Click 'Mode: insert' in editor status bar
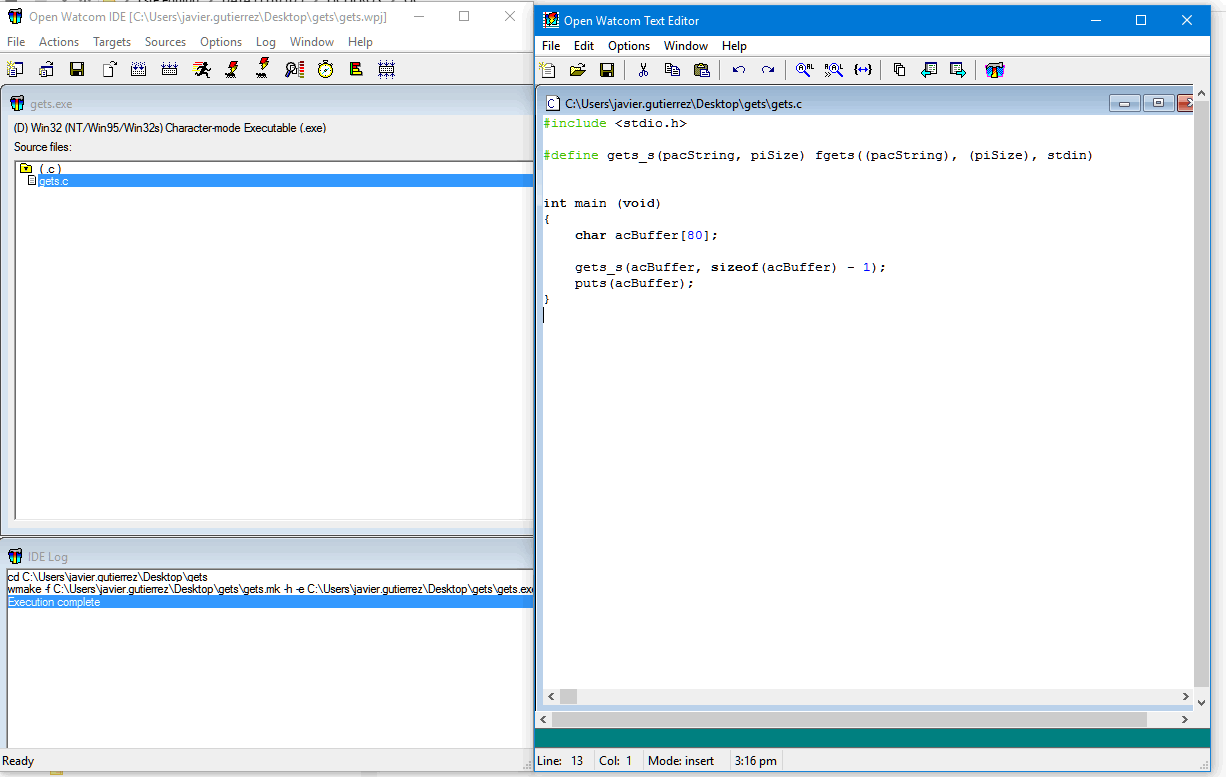The image size is (1226, 777). pyautogui.click(x=681, y=761)
